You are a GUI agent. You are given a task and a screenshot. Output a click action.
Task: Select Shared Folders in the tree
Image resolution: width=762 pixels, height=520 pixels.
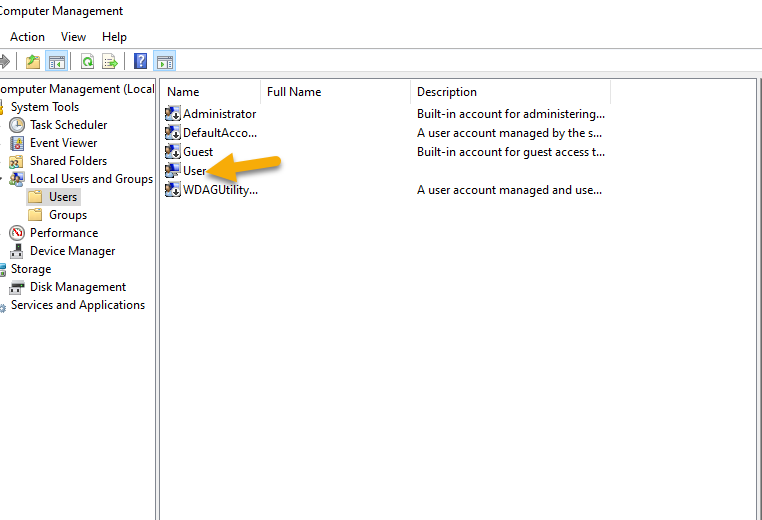pos(67,161)
